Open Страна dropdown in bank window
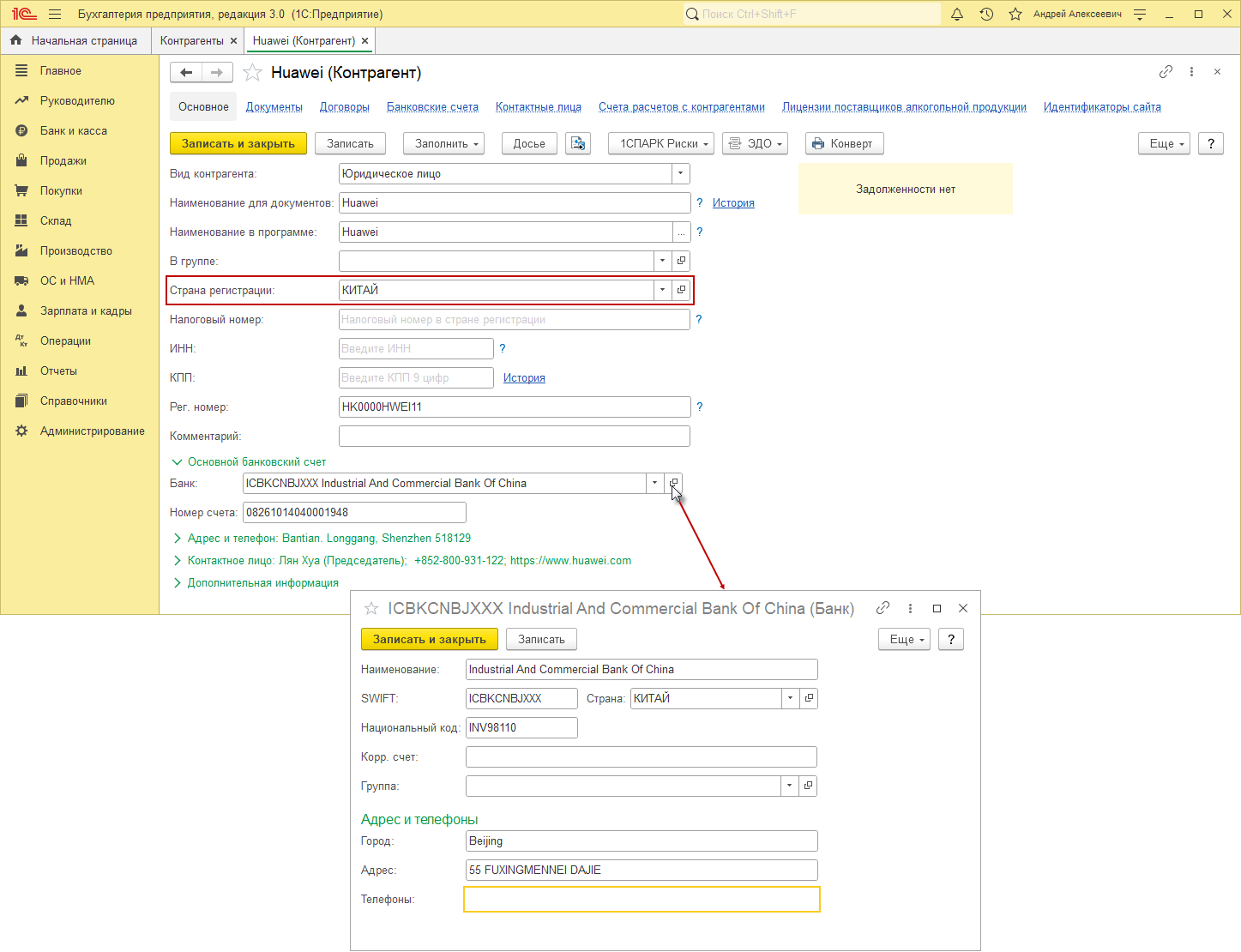 click(790, 698)
